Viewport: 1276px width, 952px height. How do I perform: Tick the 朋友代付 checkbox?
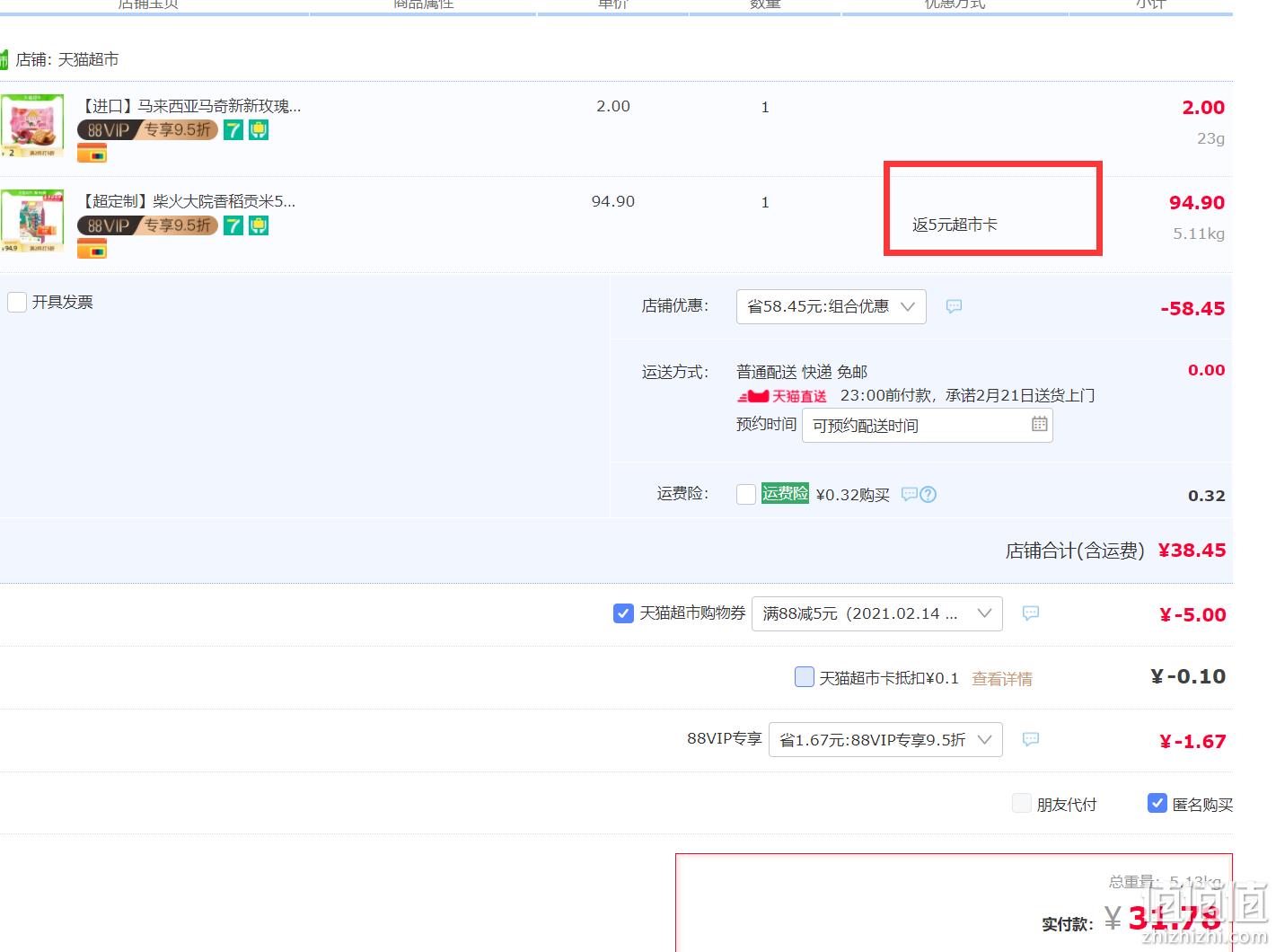(1022, 803)
